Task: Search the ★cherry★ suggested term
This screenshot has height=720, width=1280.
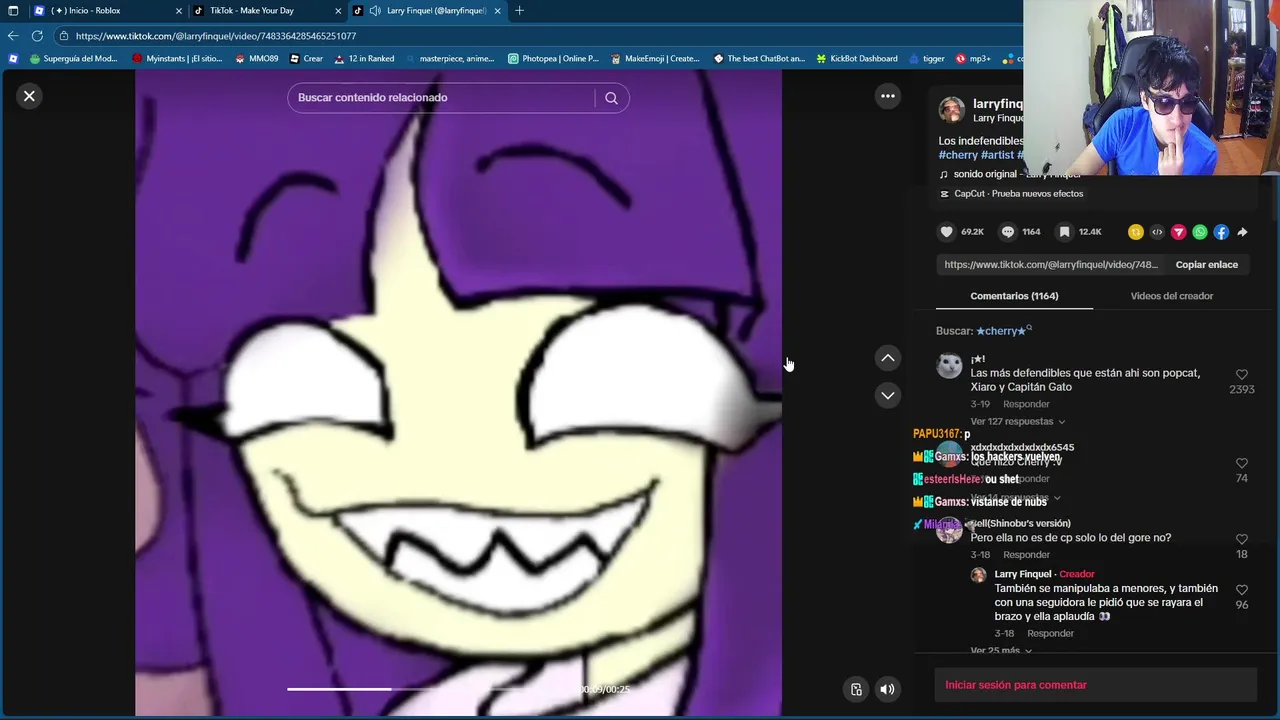Action: pos(1003,331)
